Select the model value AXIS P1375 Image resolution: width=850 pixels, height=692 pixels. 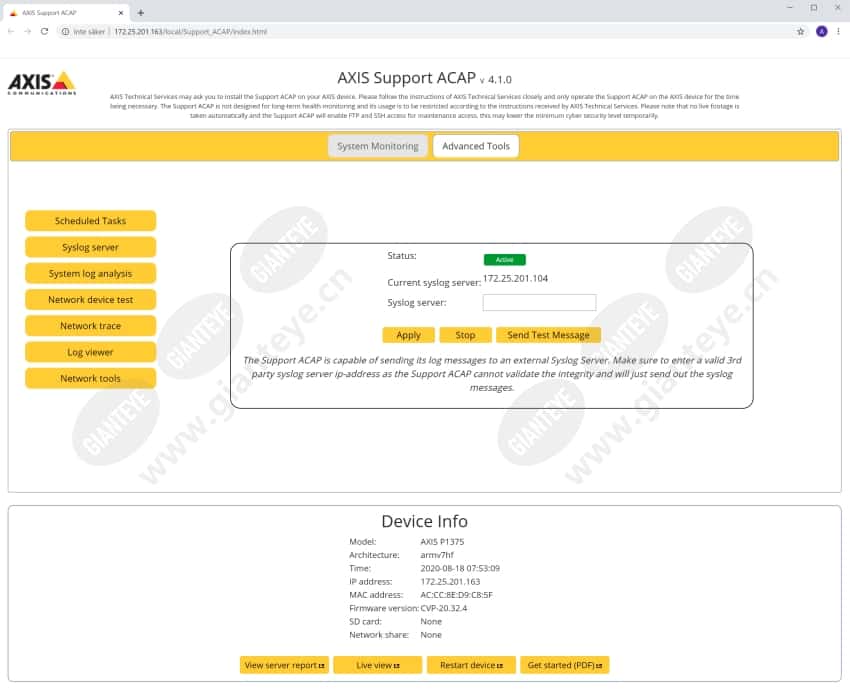[x=442, y=542]
